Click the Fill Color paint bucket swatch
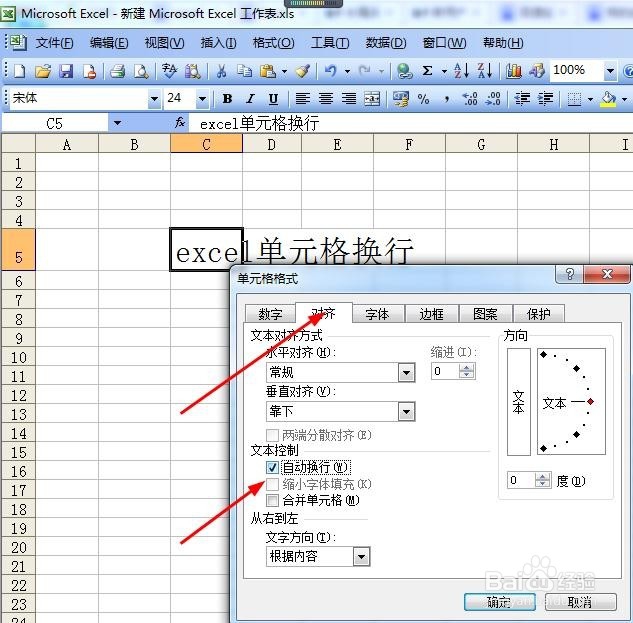 [608, 99]
